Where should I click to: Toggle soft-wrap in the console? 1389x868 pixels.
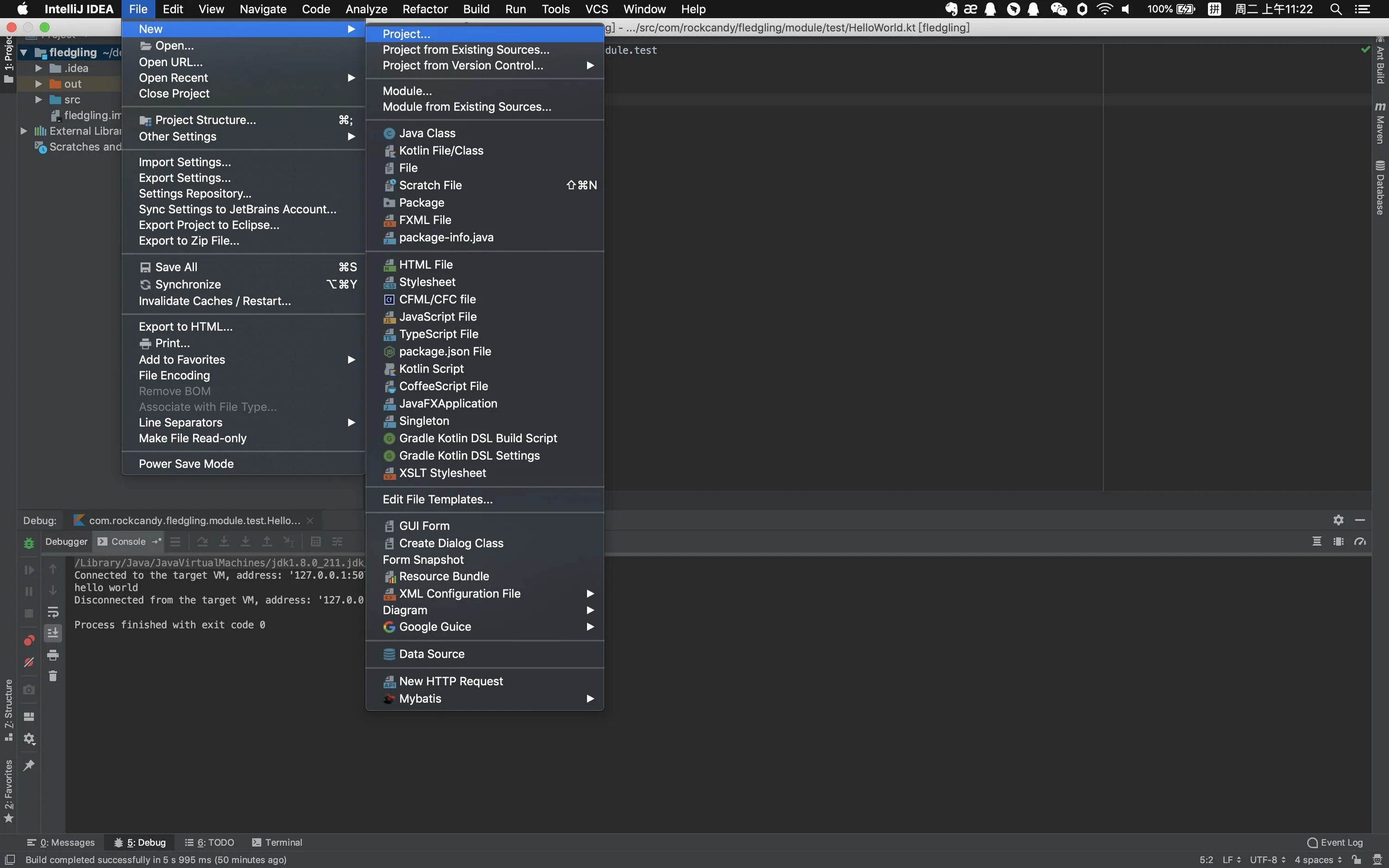(53, 612)
